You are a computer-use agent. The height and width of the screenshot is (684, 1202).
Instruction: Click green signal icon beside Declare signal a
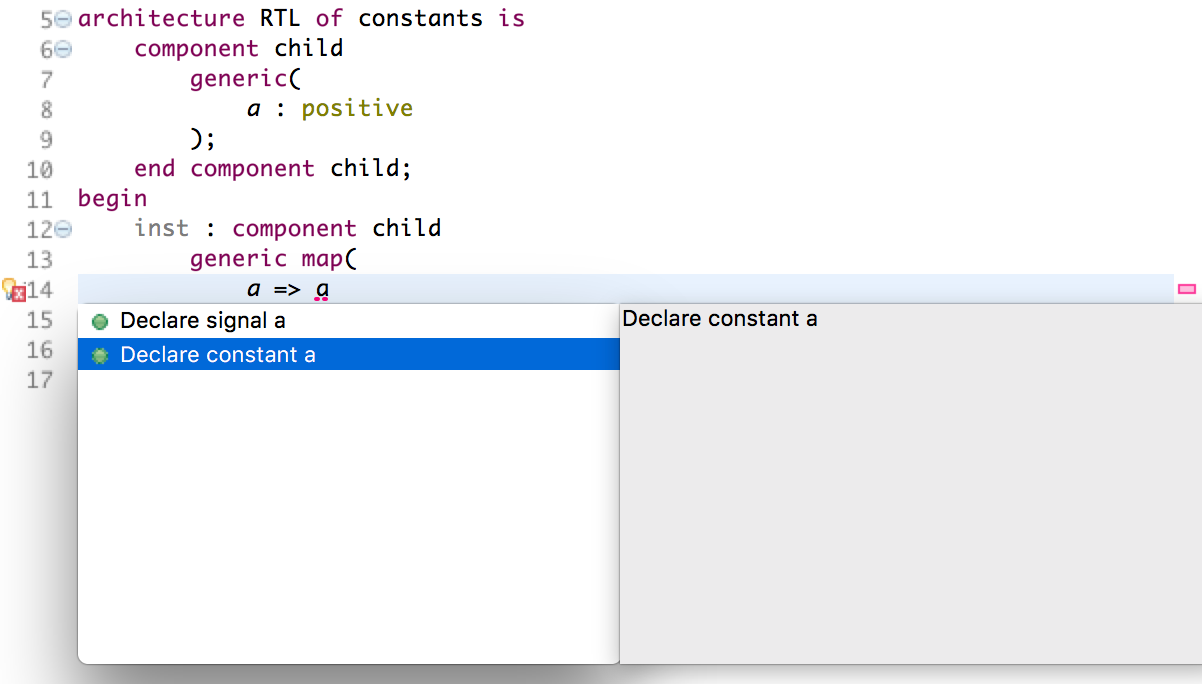(99, 322)
